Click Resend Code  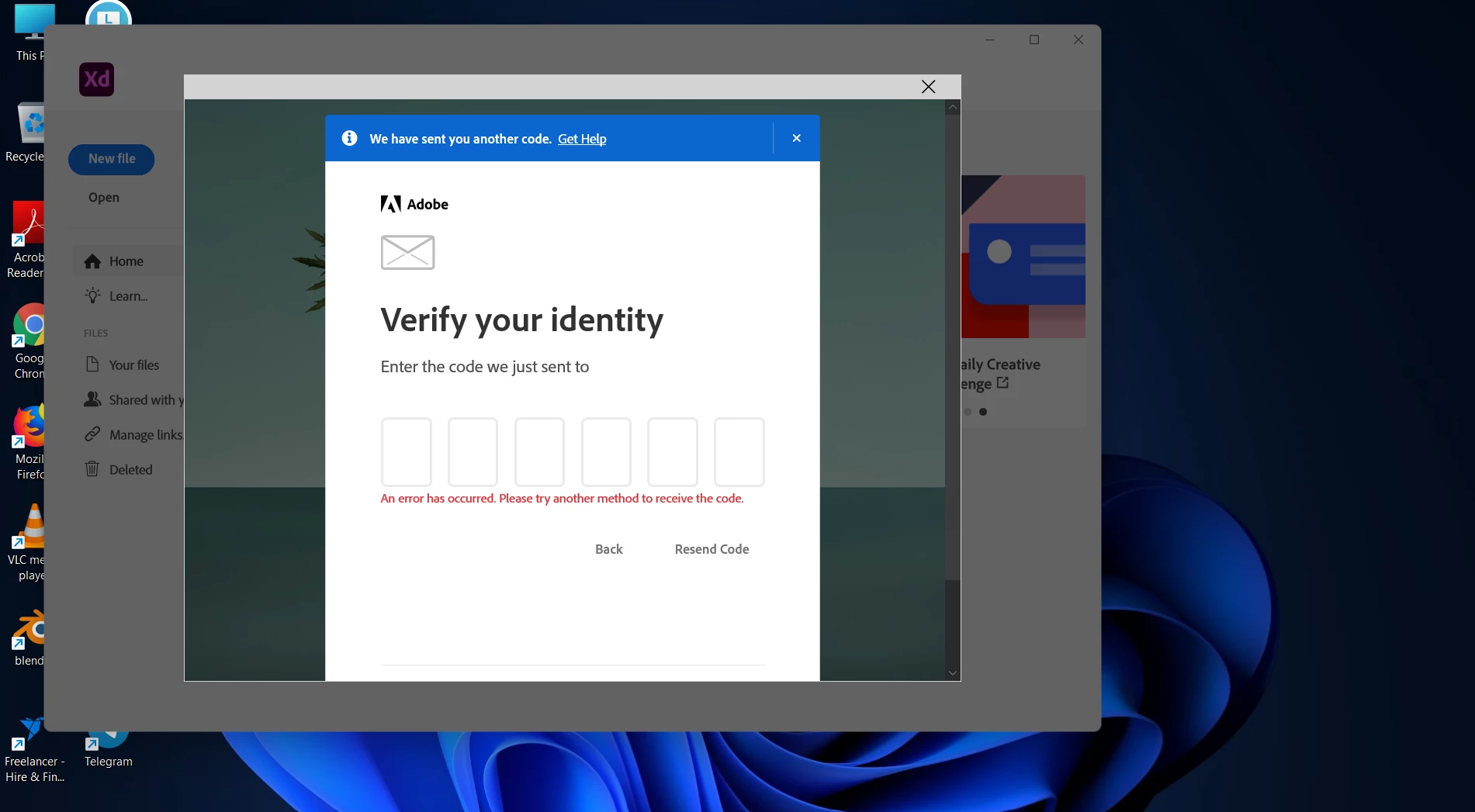point(712,549)
